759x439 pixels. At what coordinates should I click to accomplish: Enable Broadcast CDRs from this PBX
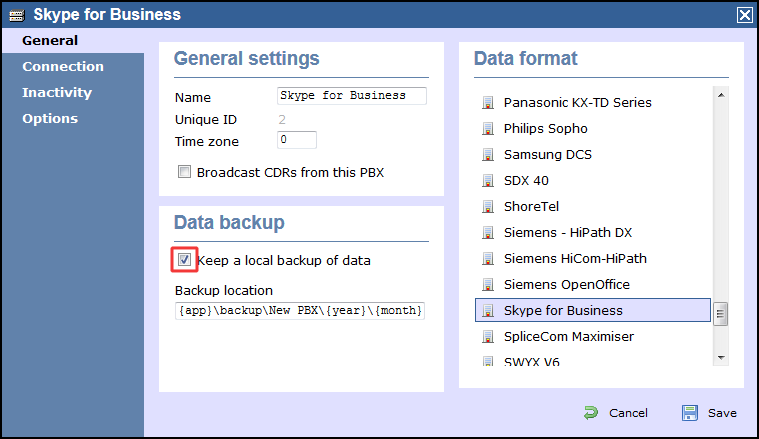click(x=184, y=172)
